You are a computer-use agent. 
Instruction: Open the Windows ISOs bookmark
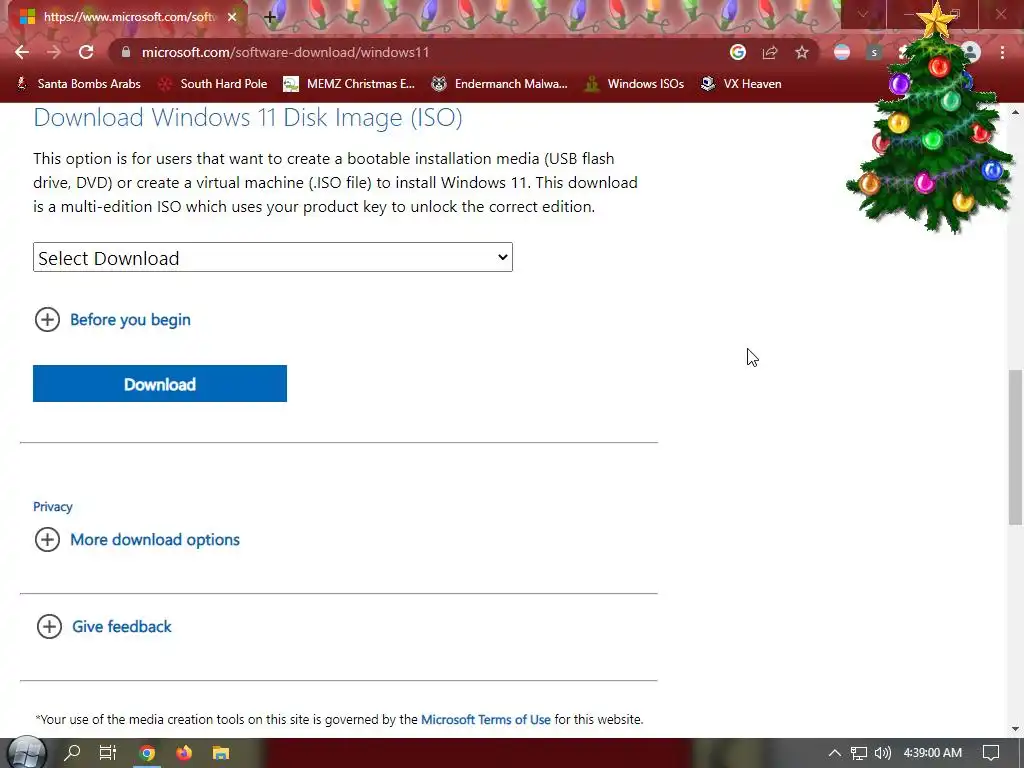(x=634, y=84)
